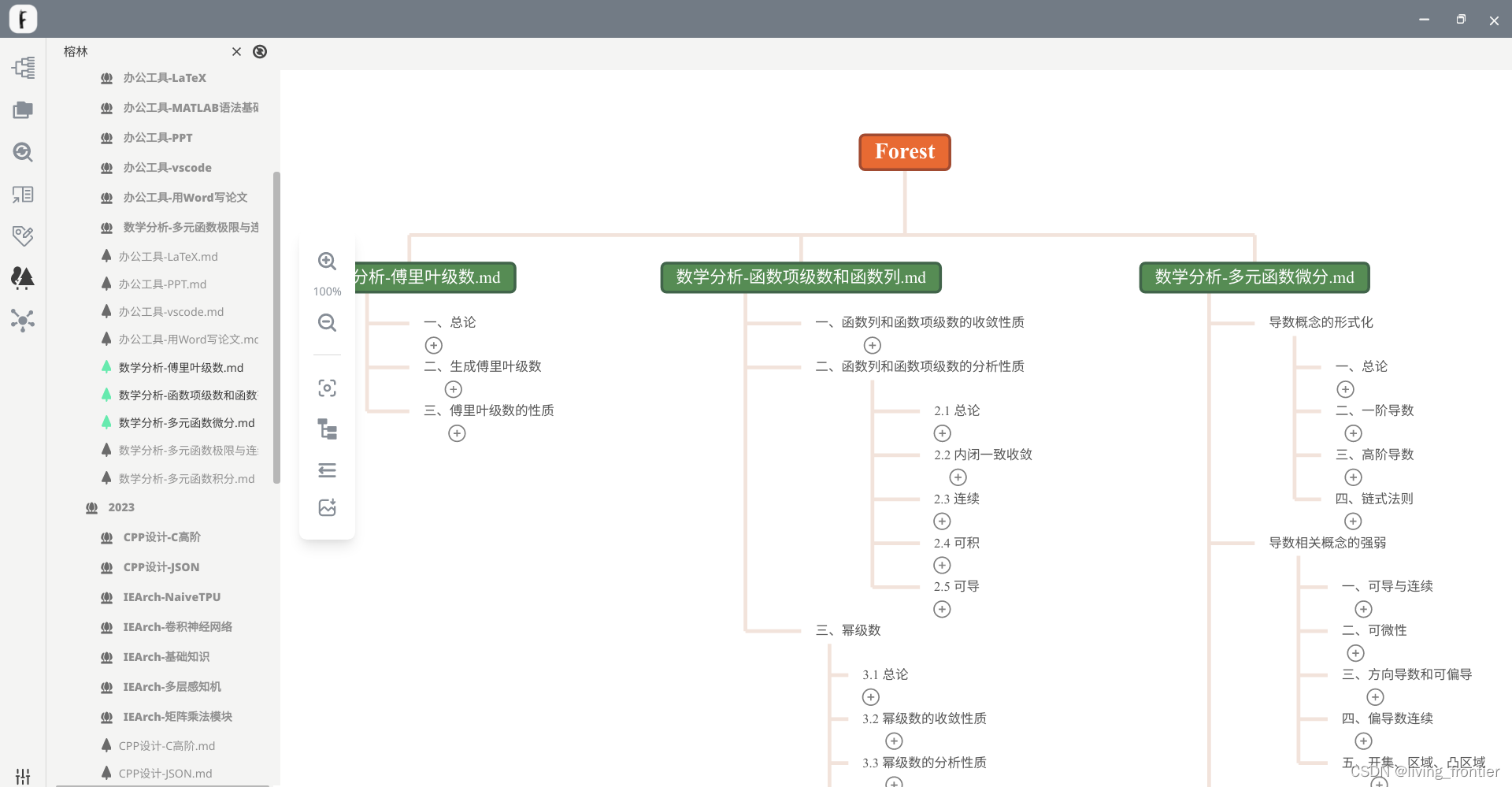
Task: Click the 三、幂级数 node text
Action: [x=848, y=630]
